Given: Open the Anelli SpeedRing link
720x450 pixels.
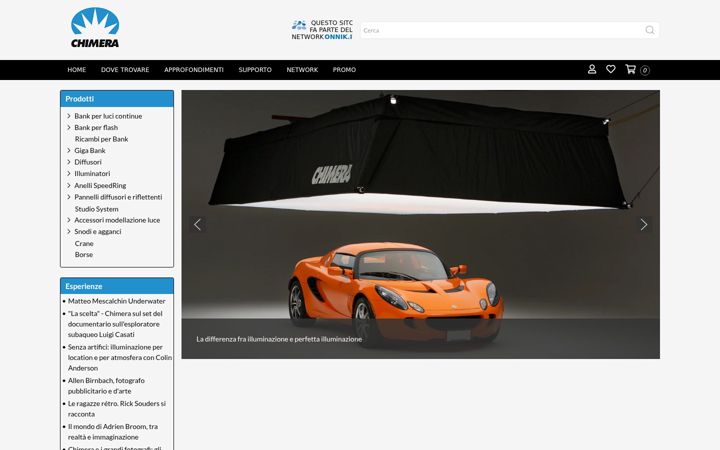Looking at the screenshot, I should click(100, 186).
